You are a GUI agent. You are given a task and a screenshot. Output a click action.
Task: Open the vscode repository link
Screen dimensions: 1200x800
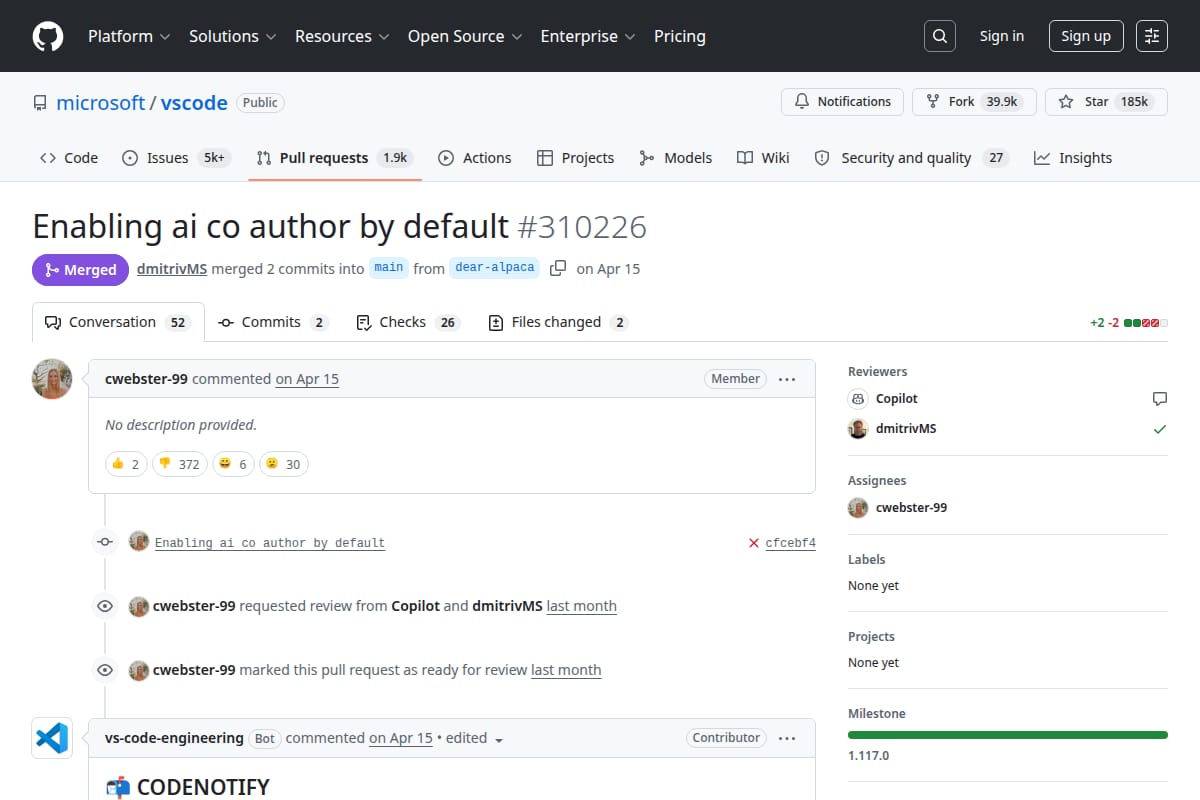pos(194,102)
